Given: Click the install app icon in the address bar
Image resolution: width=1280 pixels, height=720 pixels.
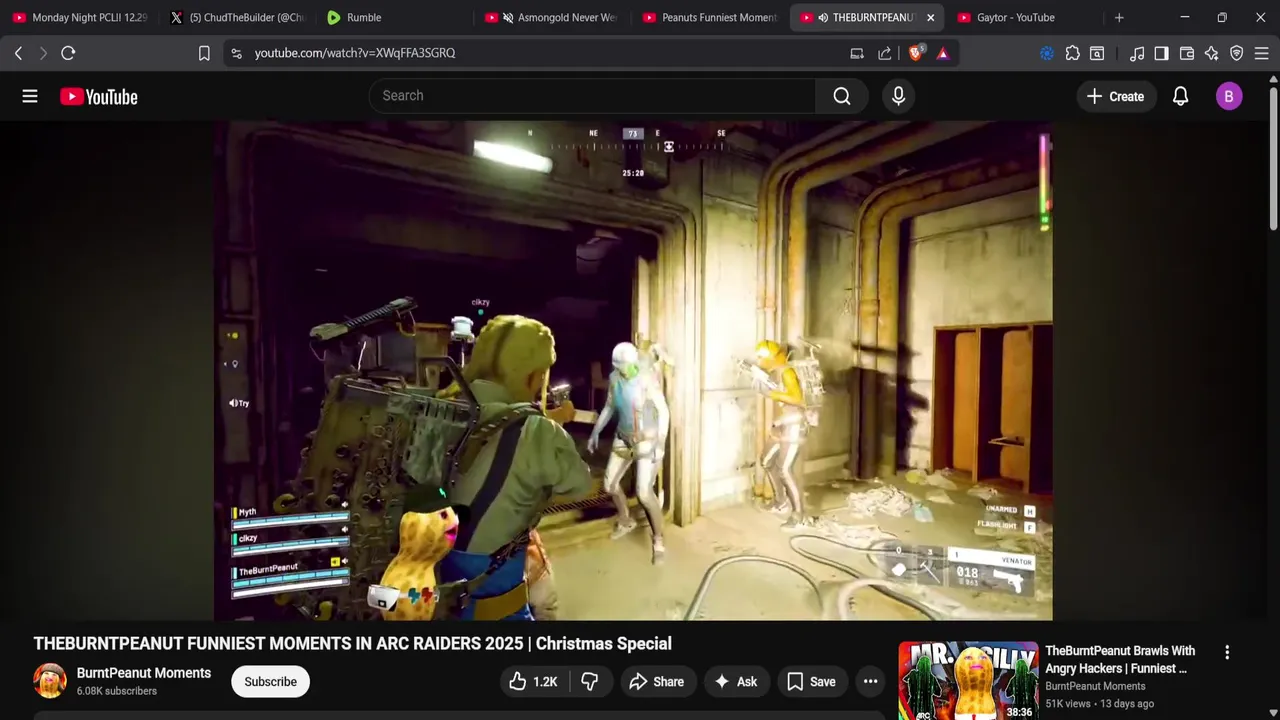Looking at the screenshot, I should 857,53.
